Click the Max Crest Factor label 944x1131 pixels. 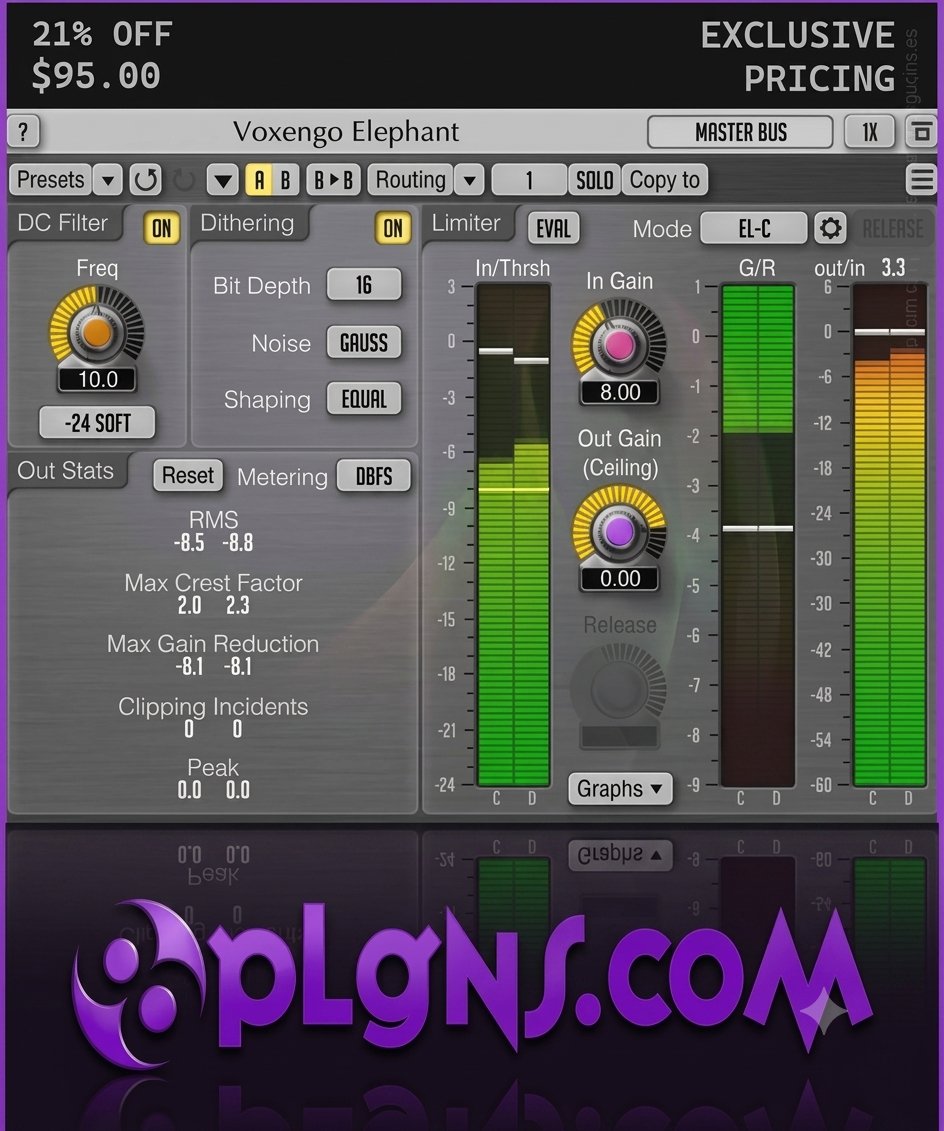[x=213, y=583]
